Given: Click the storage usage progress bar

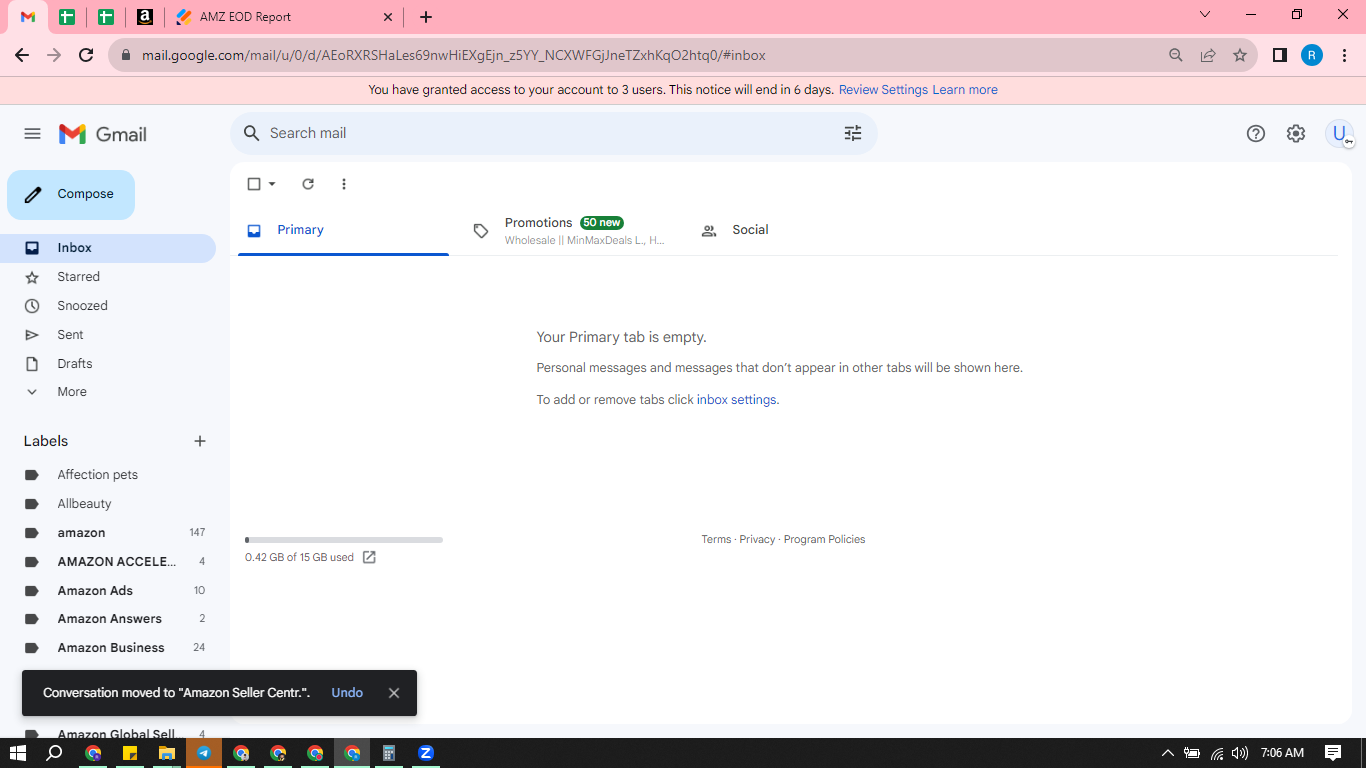Looking at the screenshot, I should [344, 540].
